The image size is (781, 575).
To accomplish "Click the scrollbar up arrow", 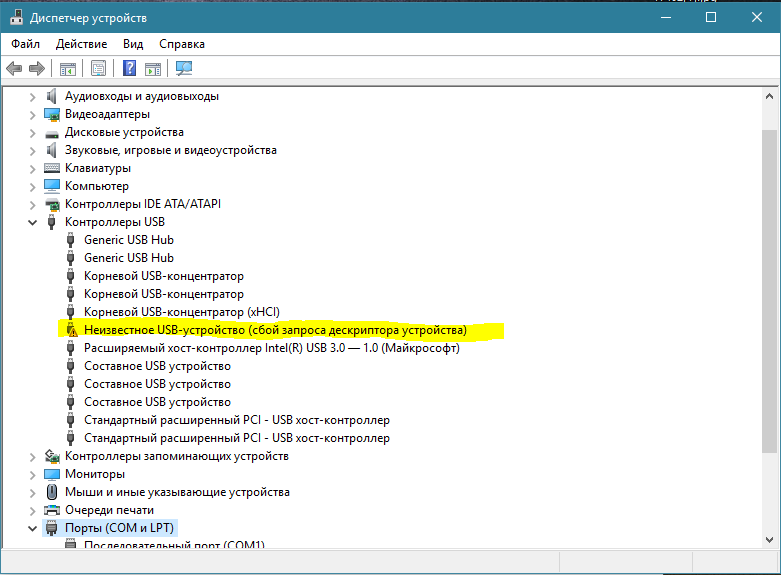I will [x=769, y=96].
